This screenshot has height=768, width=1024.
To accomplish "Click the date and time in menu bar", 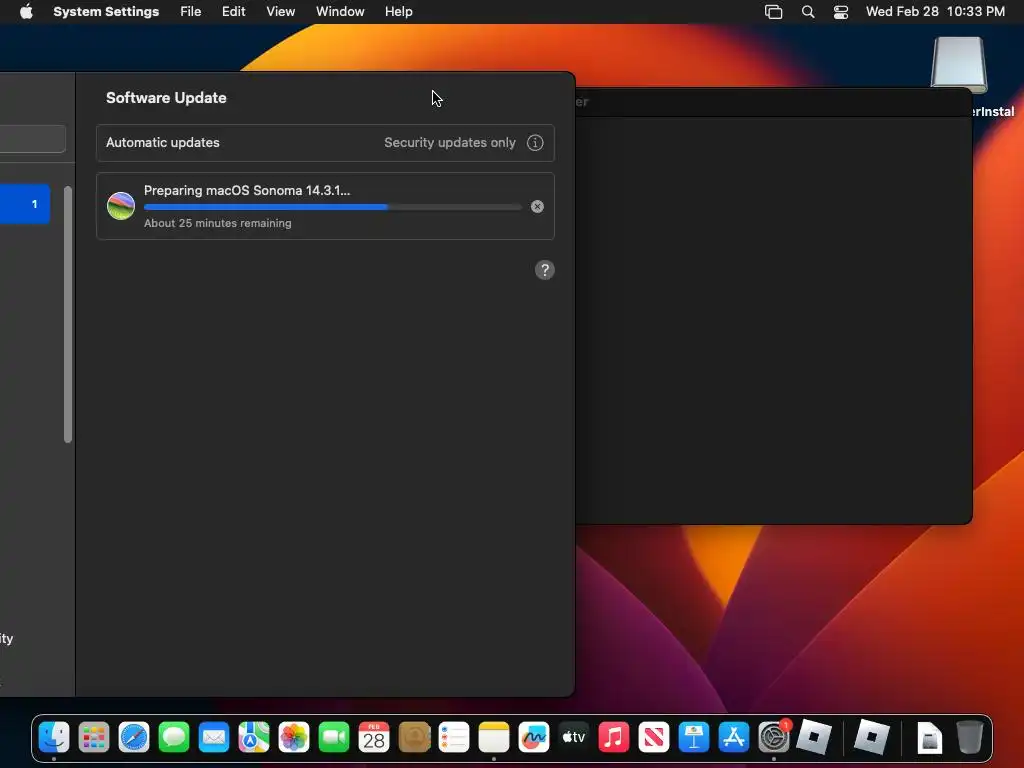I will [x=935, y=12].
